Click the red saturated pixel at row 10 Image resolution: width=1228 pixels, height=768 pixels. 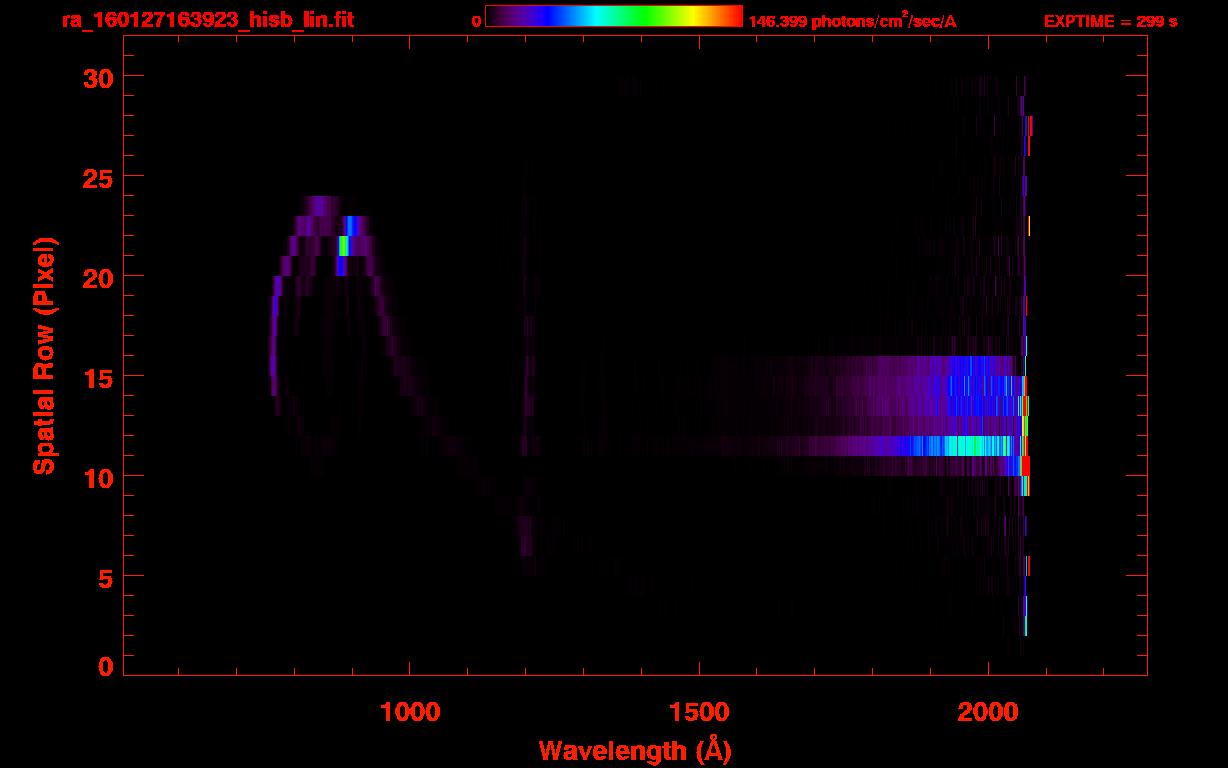pos(1025,466)
